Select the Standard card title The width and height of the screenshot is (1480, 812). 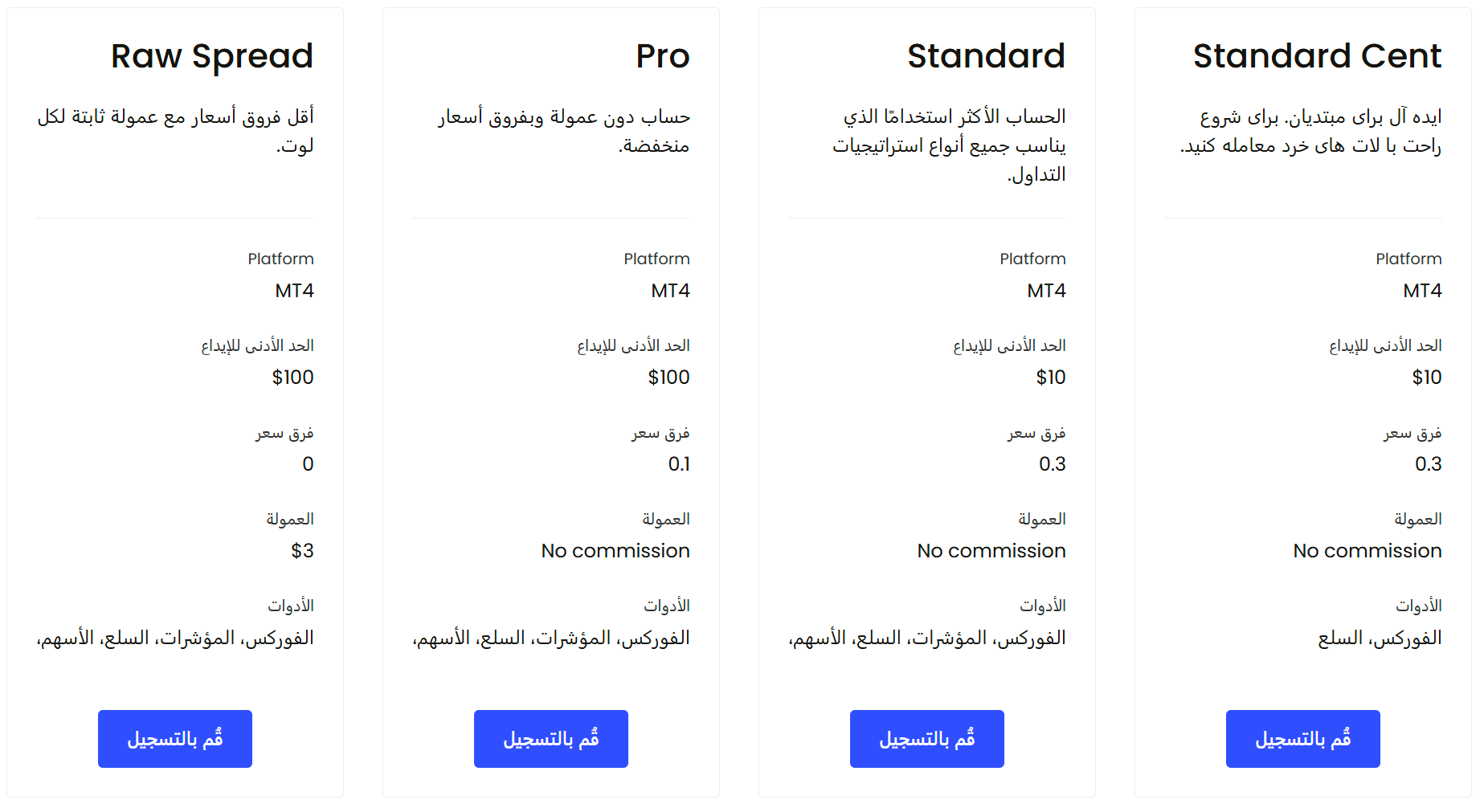point(987,56)
